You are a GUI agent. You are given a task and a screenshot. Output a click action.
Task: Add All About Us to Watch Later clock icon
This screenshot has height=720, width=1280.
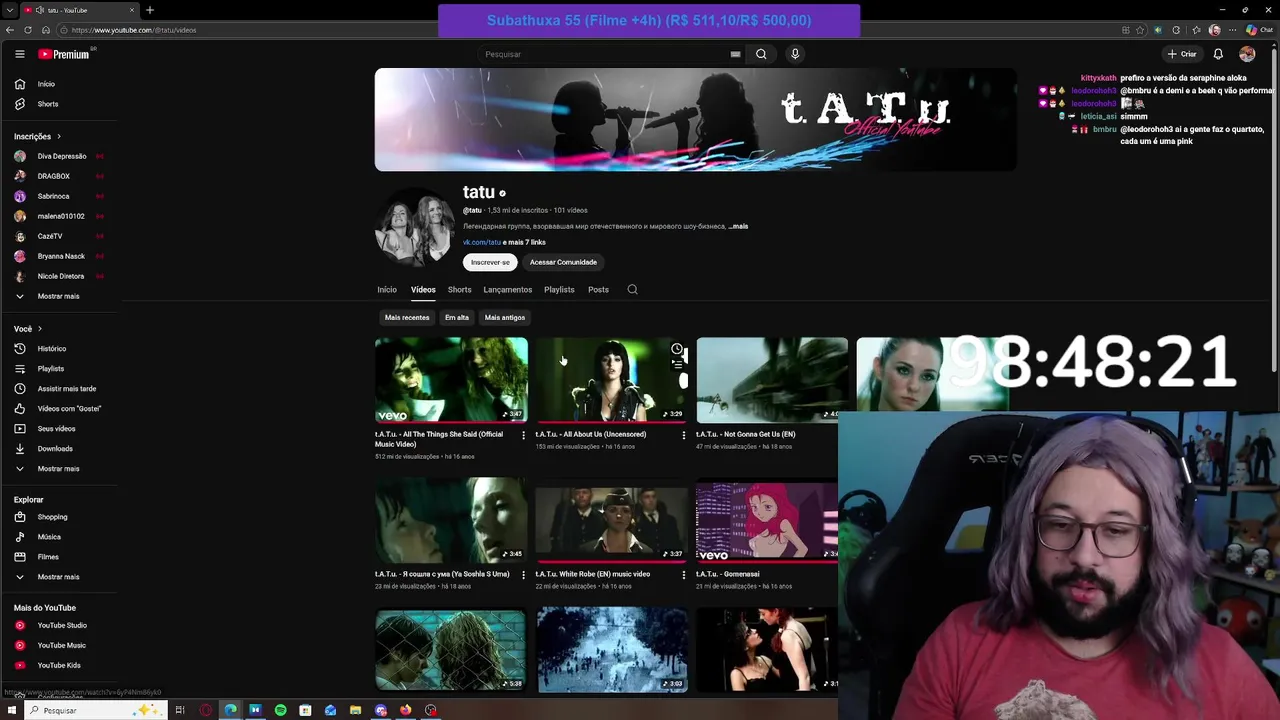(677, 349)
